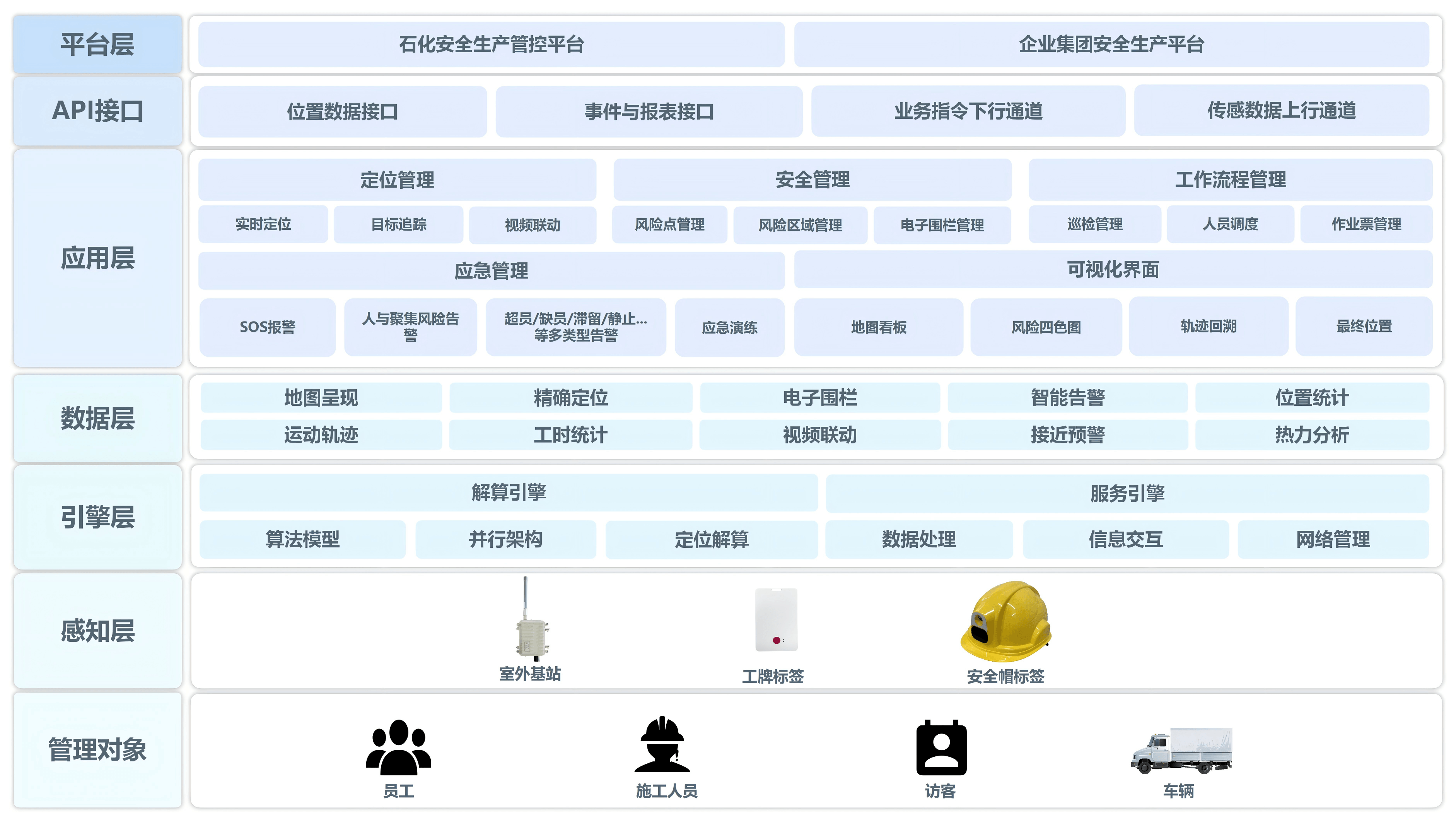Click 巡检管理
The height and width of the screenshot is (826, 1456).
pyautogui.click(x=1095, y=224)
